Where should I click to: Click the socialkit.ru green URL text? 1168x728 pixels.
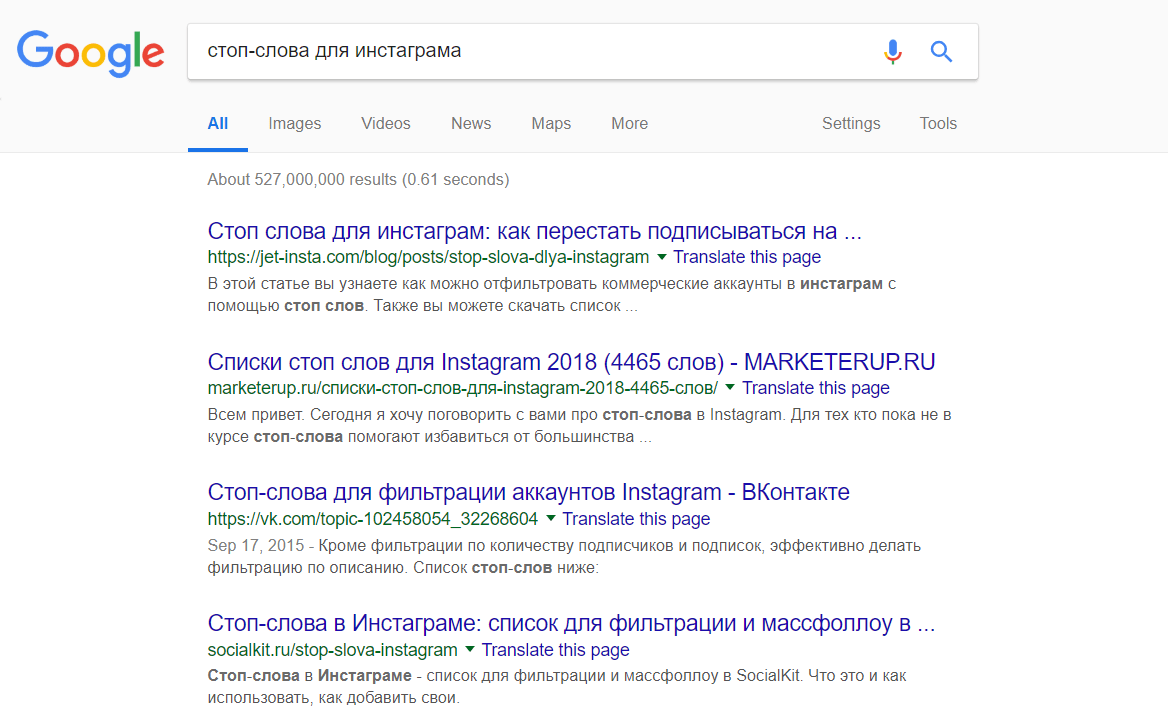[332, 650]
